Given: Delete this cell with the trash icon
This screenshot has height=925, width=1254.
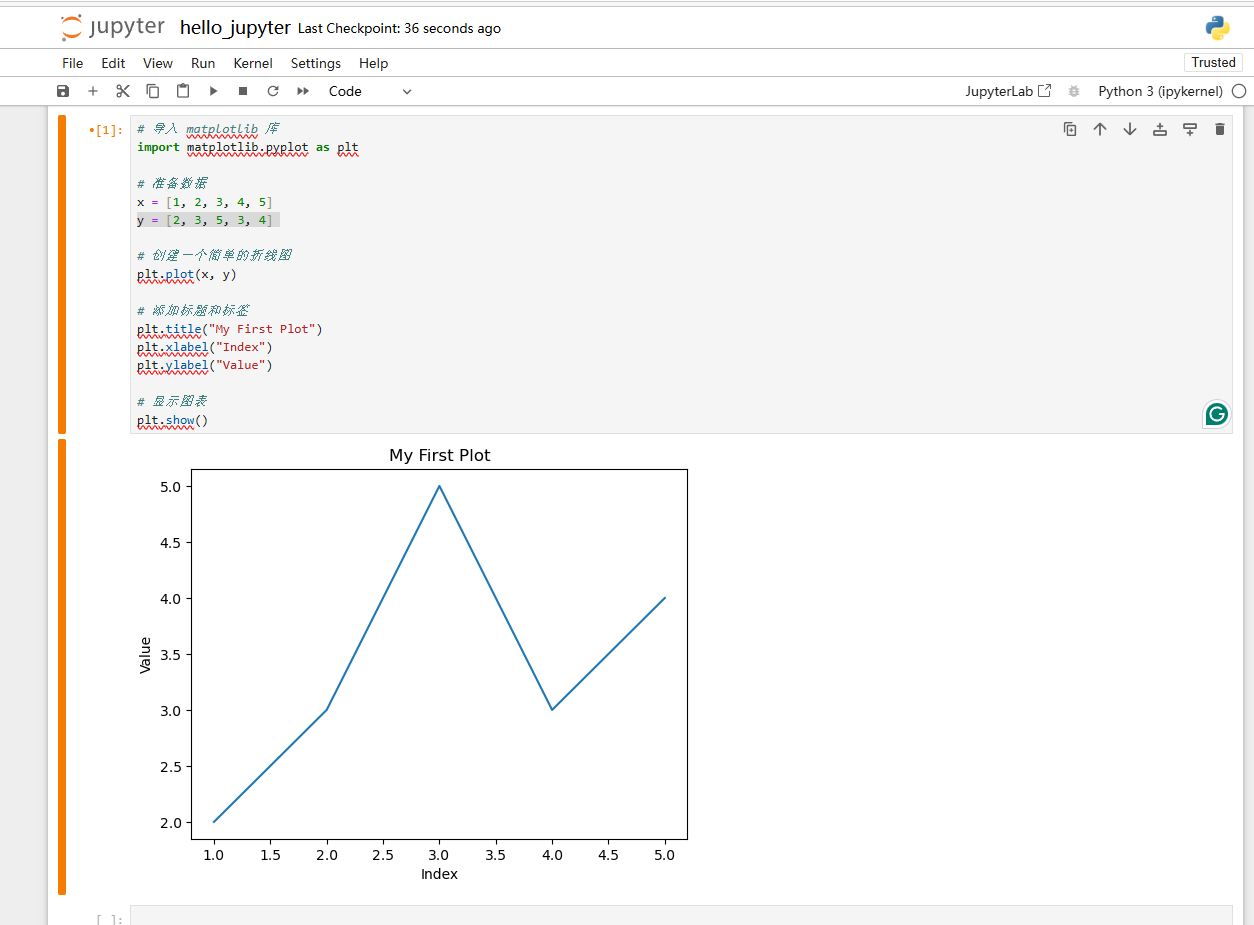Looking at the screenshot, I should click(1220, 129).
